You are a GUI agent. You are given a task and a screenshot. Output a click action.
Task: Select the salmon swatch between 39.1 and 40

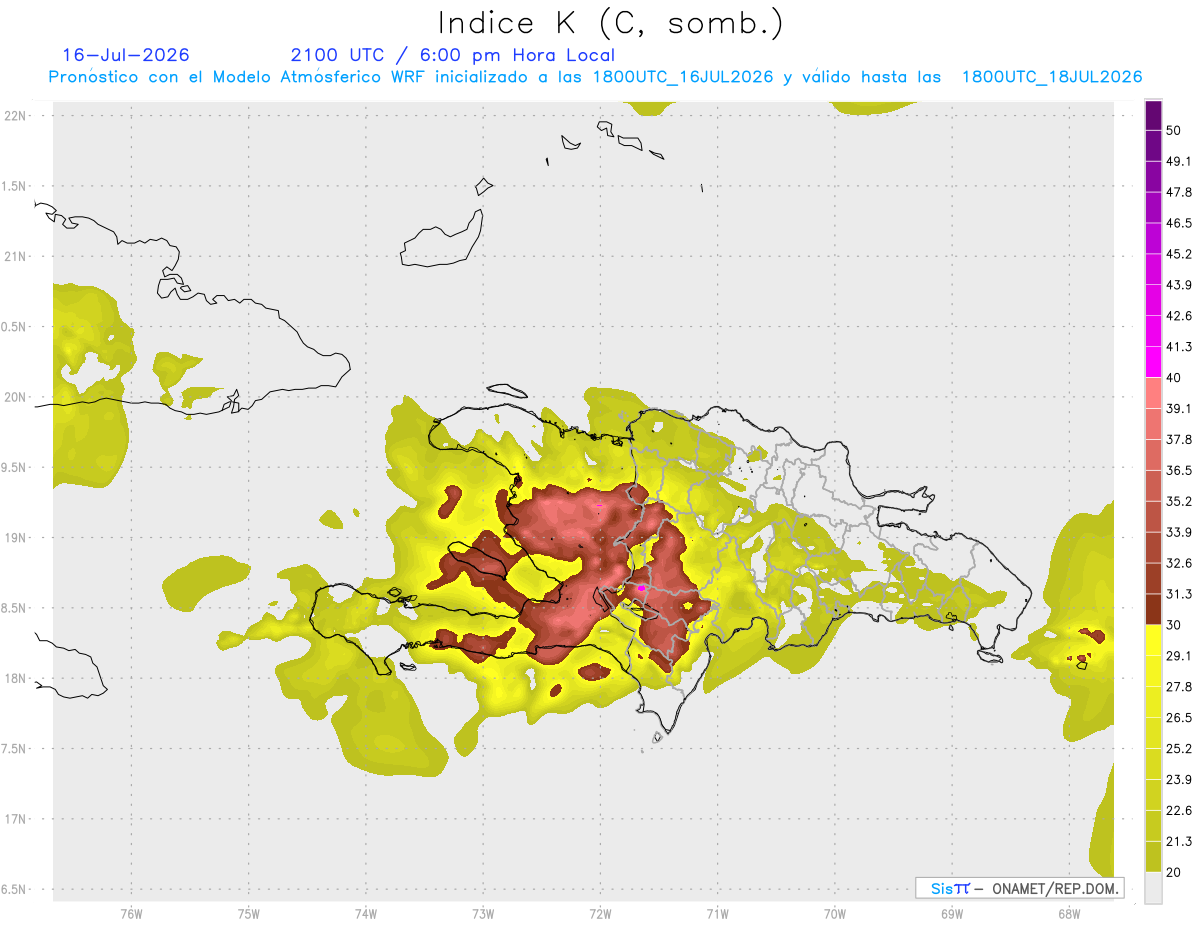point(1153,393)
